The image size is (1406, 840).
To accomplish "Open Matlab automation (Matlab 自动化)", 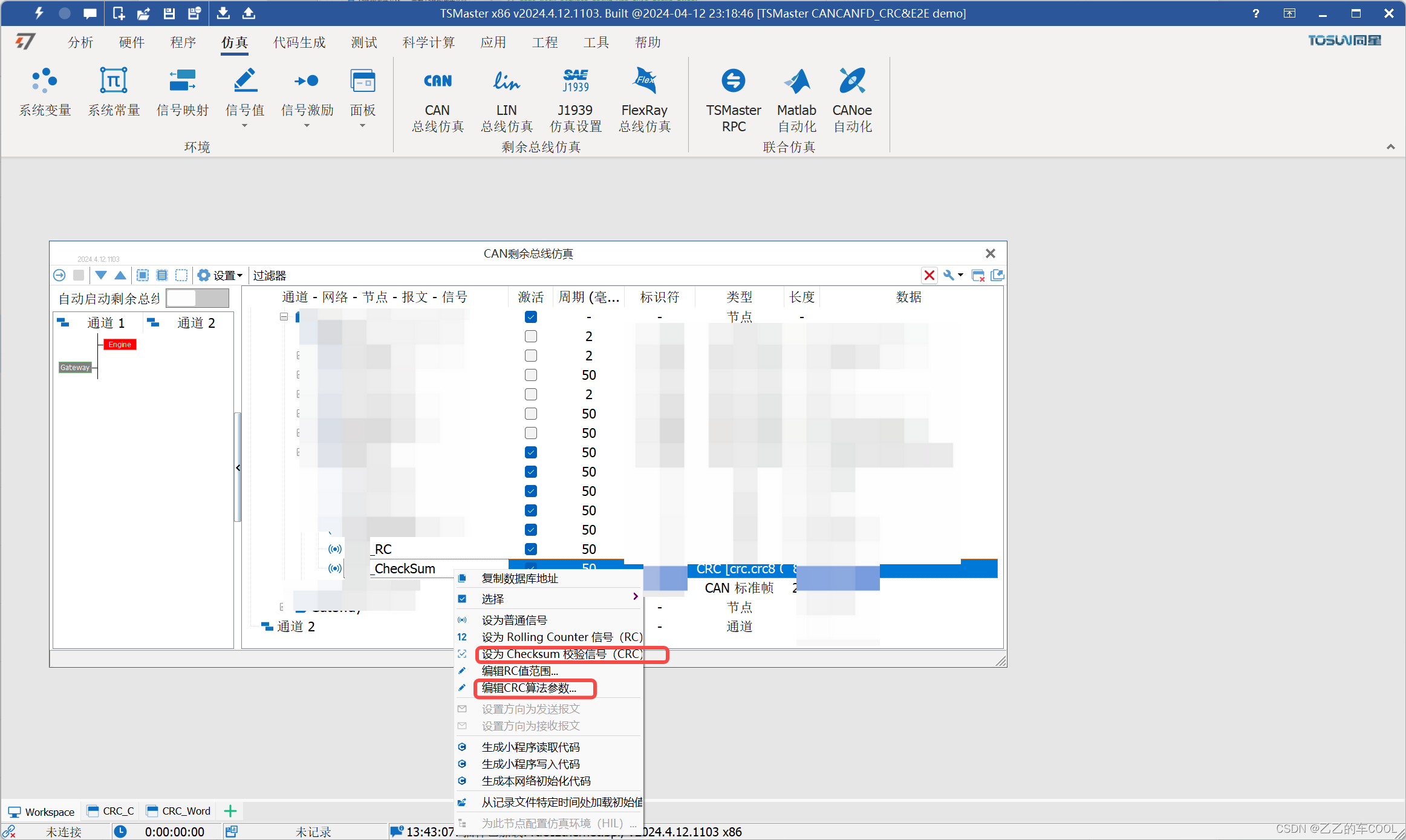I will click(797, 100).
